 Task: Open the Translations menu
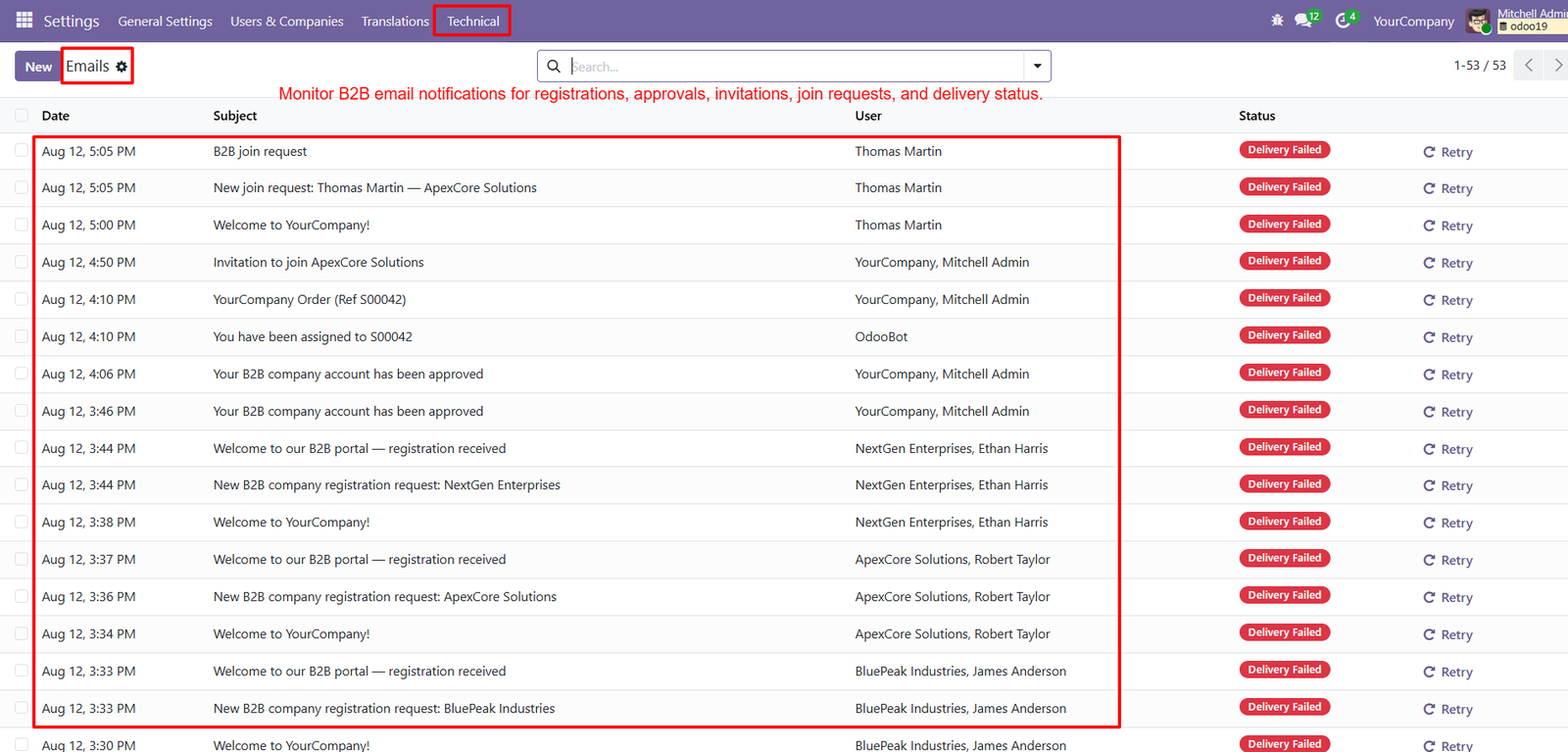[x=395, y=21]
